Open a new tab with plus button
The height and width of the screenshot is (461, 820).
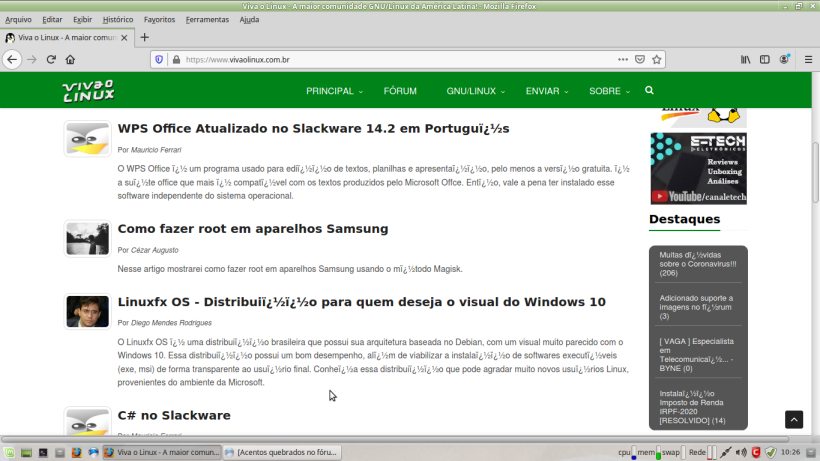(x=144, y=38)
